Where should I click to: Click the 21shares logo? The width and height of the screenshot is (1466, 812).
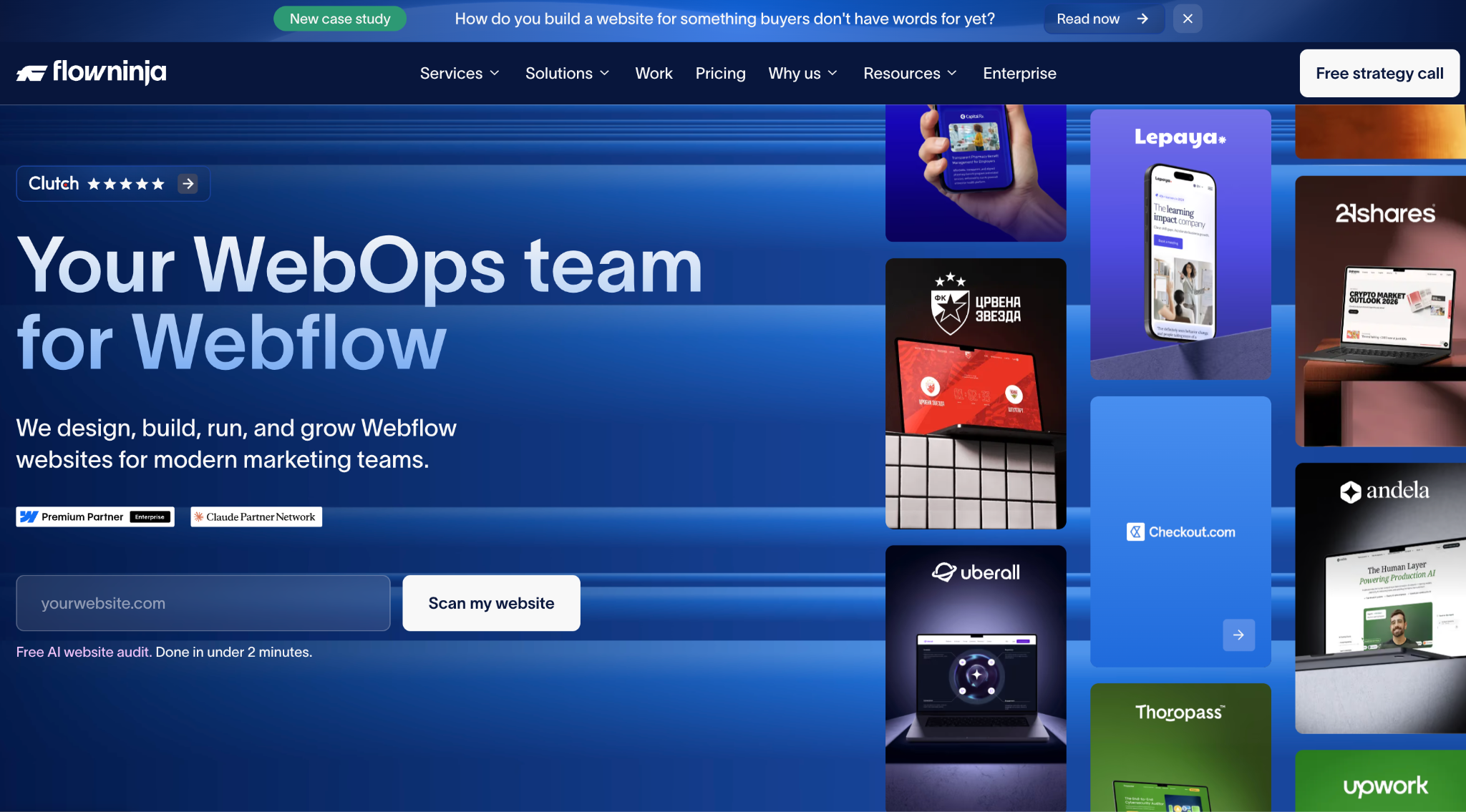pyautogui.click(x=1385, y=213)
